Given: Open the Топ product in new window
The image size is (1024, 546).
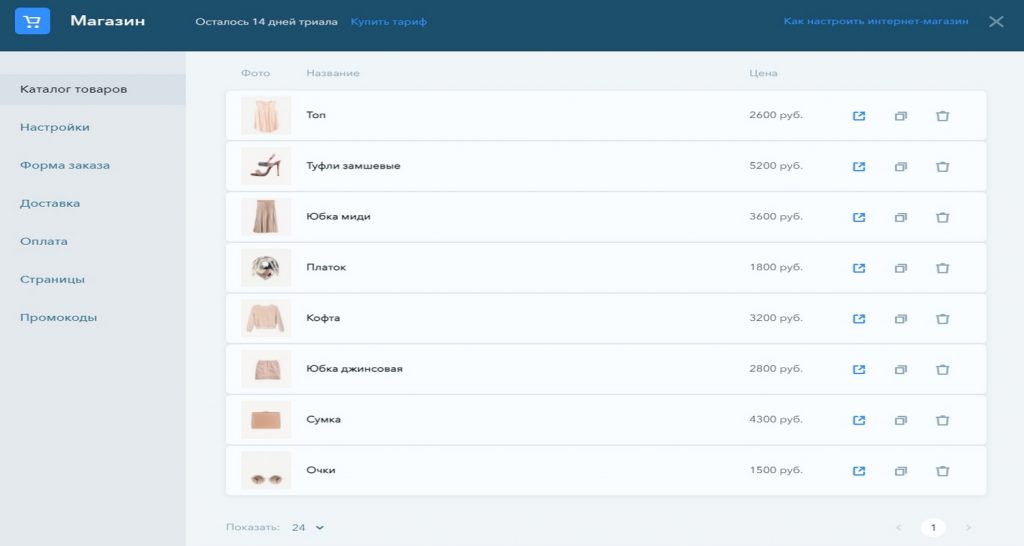Looking at the screenshot, I should coord(858,116).
